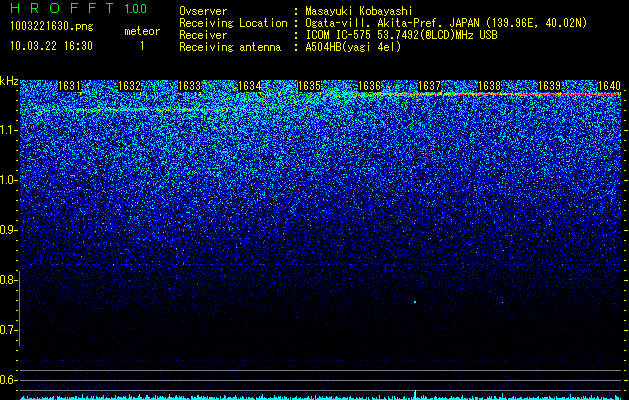Screen dimensions: 629x400
Task: Select the A504HB(yagi 4el) antenna text
Action: coord(353,47)
